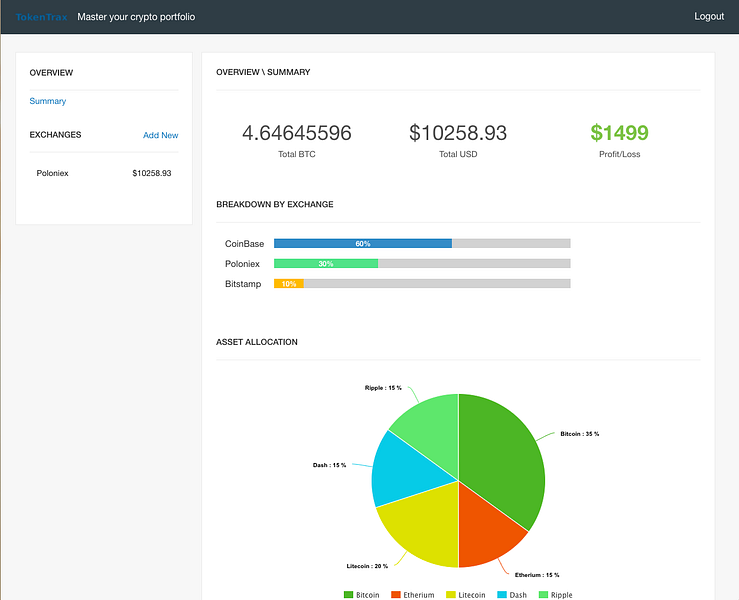Select the Poloniex exchange in sidebar
This screenshot has width=739, height=600.
click(x=104, y=173)
